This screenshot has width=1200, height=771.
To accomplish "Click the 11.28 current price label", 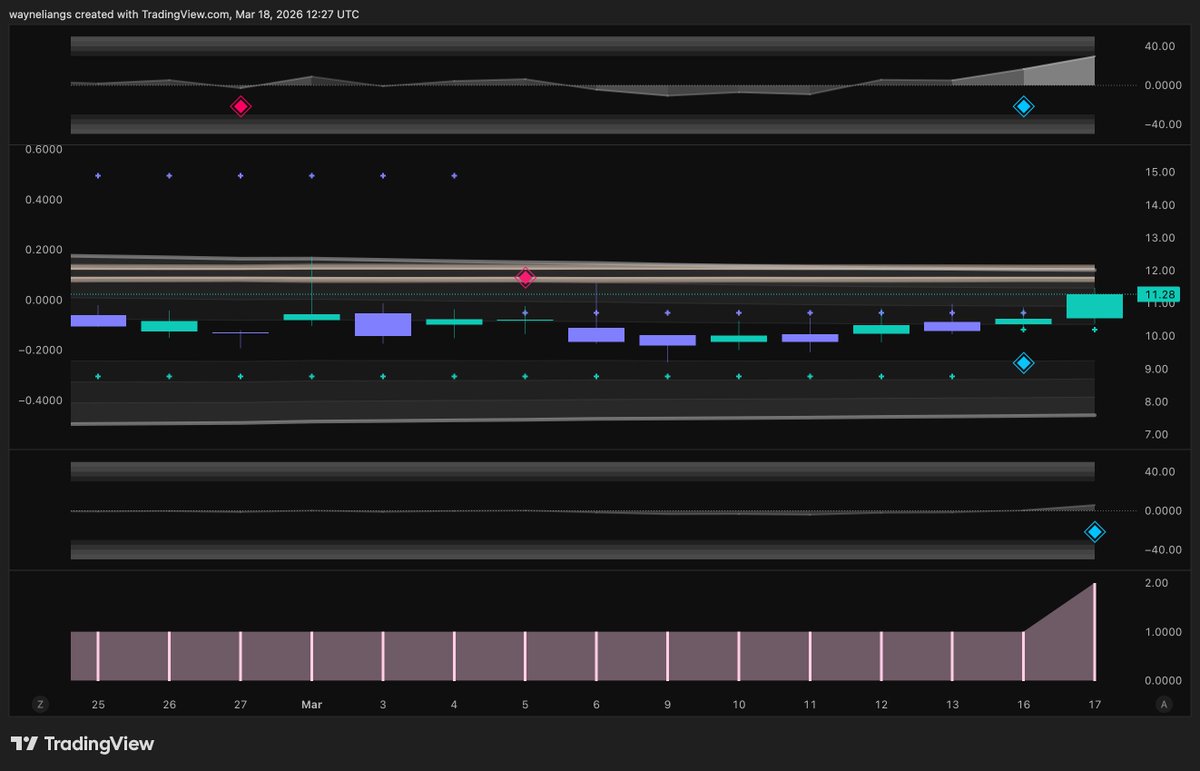I will coord(1159,294).
